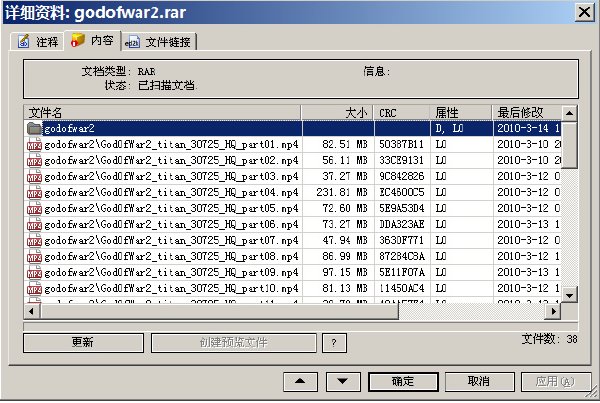The image size is (600, 403).
Task: Click MP4 icon of part07.mp4 row
Action: click(34, 241)
